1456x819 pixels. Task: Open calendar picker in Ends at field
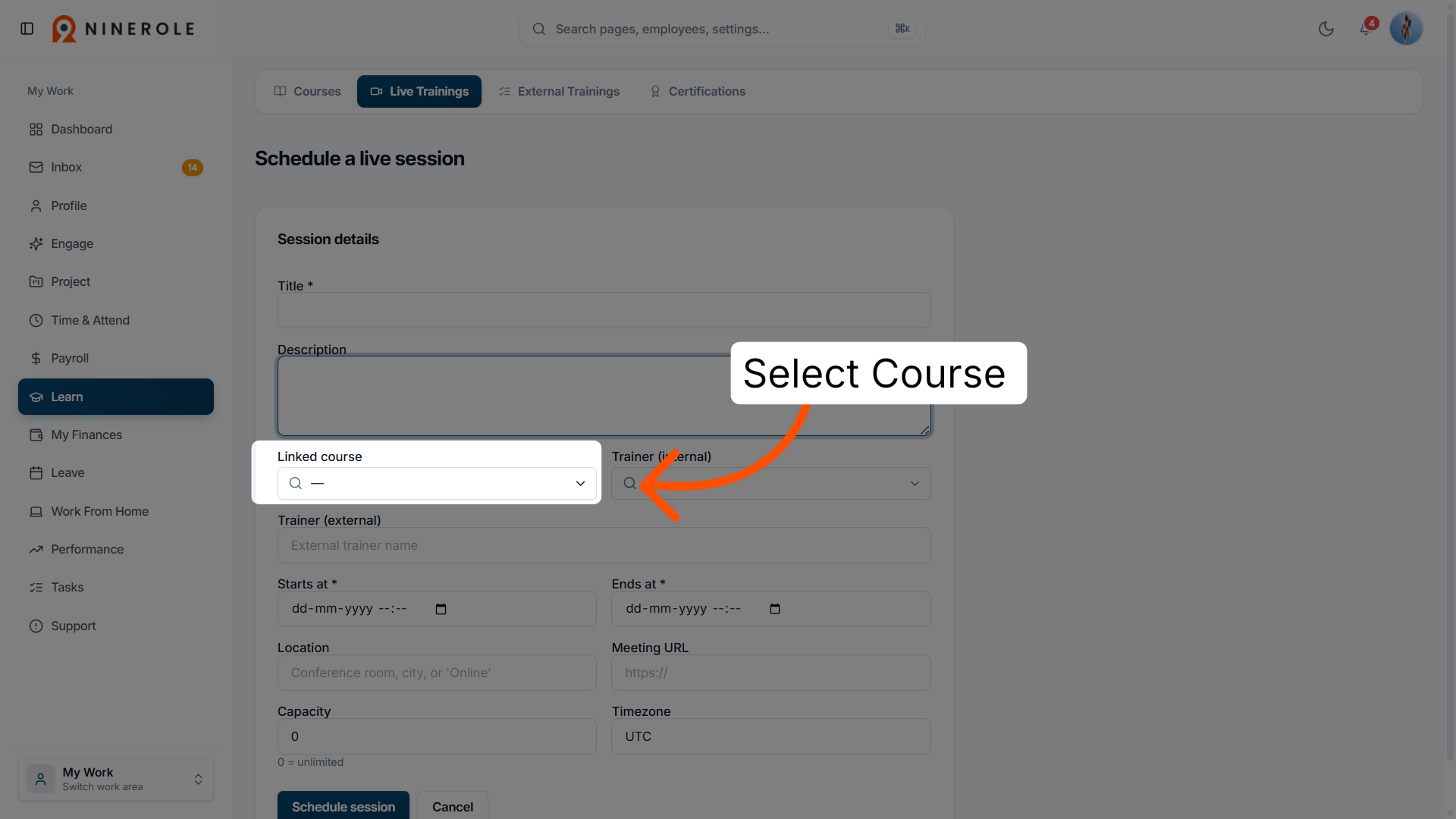coord(775,609)
